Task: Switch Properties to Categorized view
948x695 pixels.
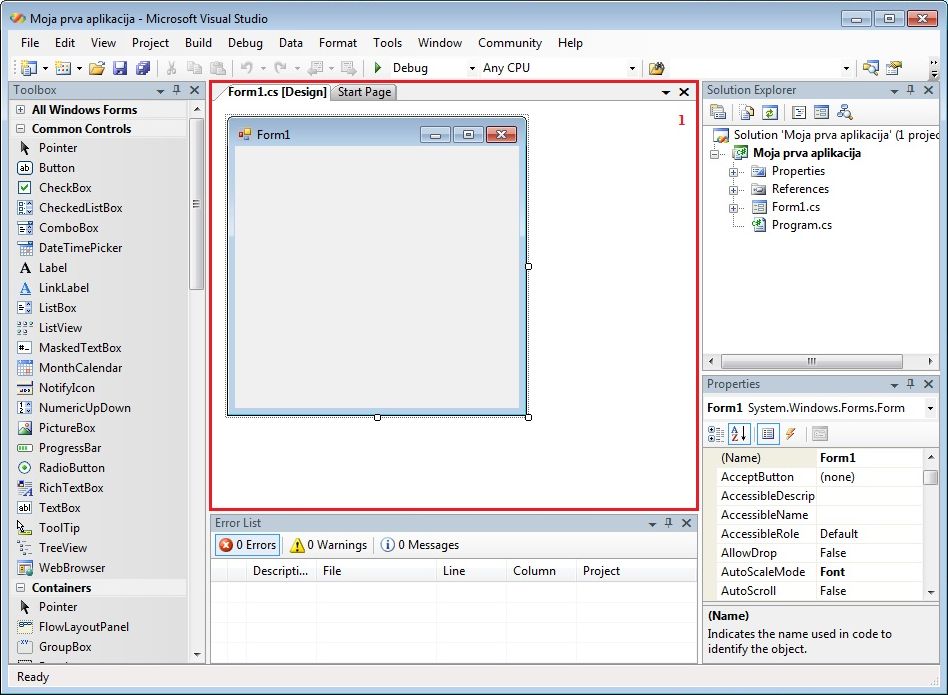Action: [716, 433]
